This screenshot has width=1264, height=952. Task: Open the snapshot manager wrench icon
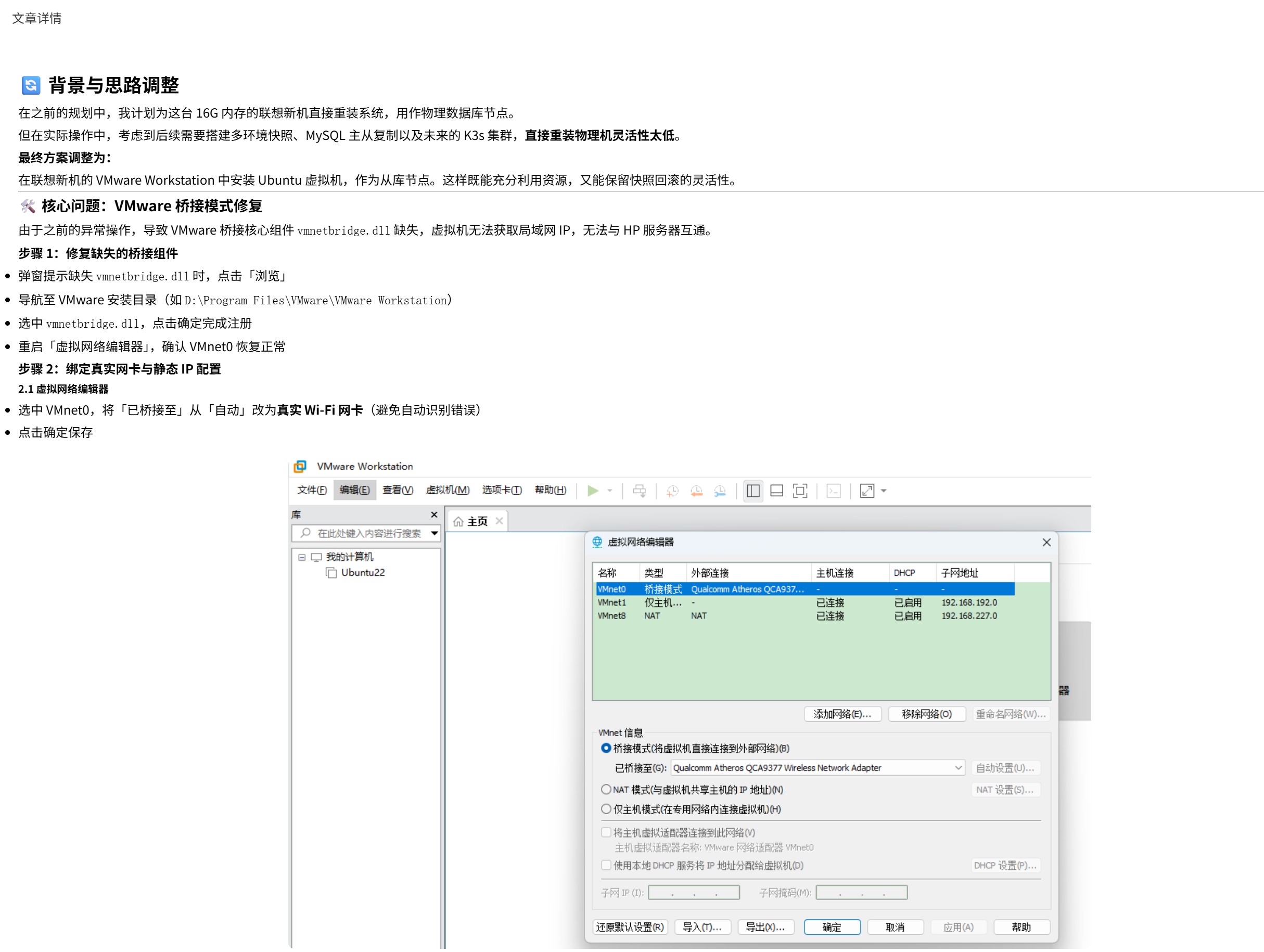(x=720, y=491)
